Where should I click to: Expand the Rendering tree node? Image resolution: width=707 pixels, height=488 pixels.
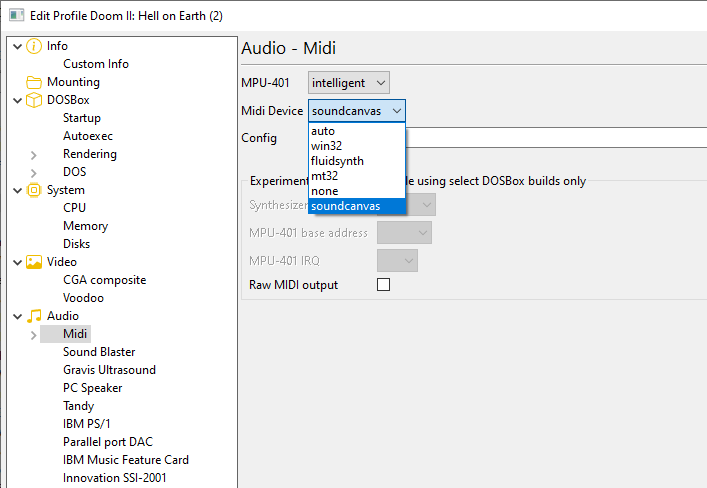[34, 154]
